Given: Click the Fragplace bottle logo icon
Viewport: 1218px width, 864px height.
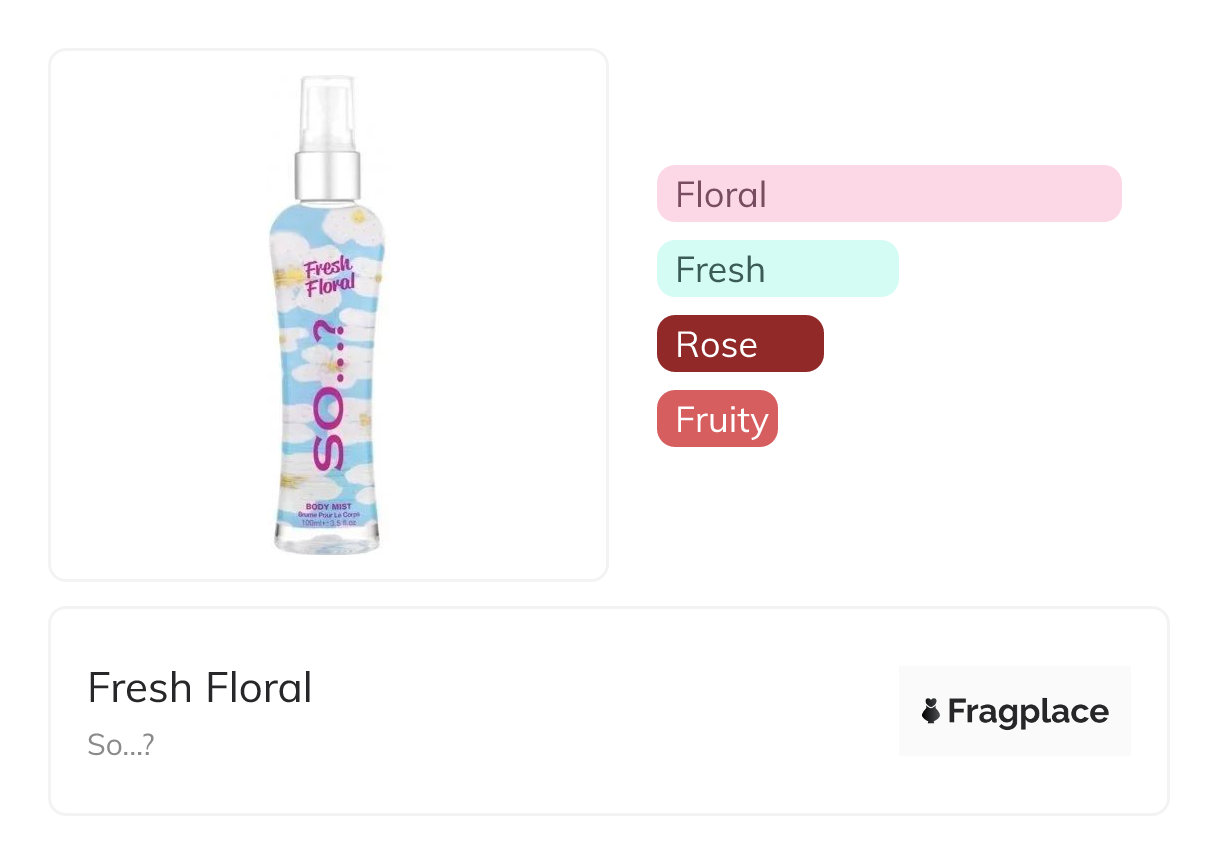Looking at the screenshot, I should tap(931, 712).
